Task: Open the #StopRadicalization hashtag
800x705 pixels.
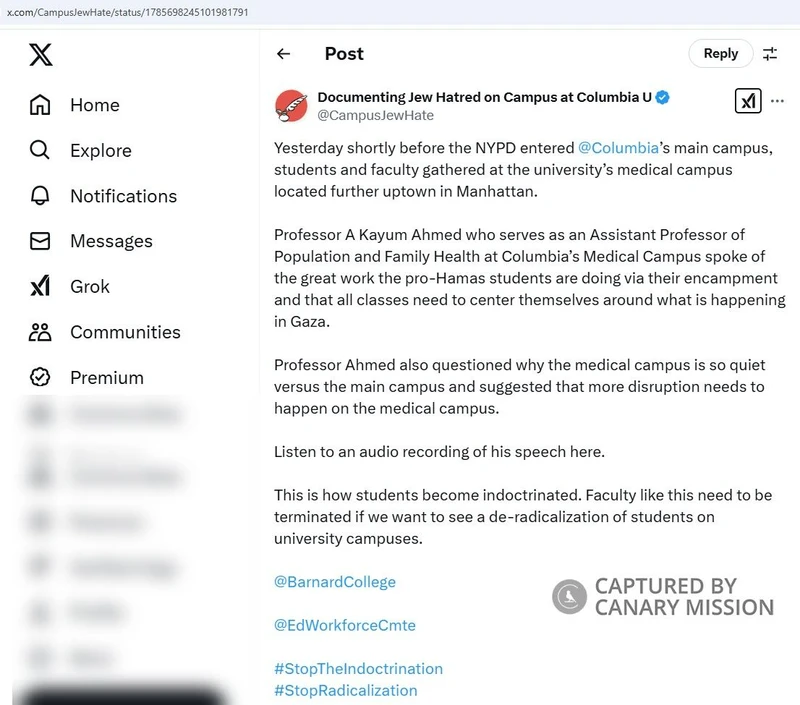Action: (345, 691)
